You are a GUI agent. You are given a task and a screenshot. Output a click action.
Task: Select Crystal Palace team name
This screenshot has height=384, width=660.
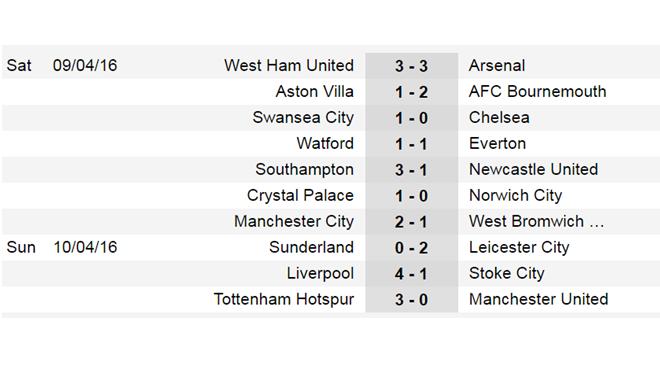[300, 196]
